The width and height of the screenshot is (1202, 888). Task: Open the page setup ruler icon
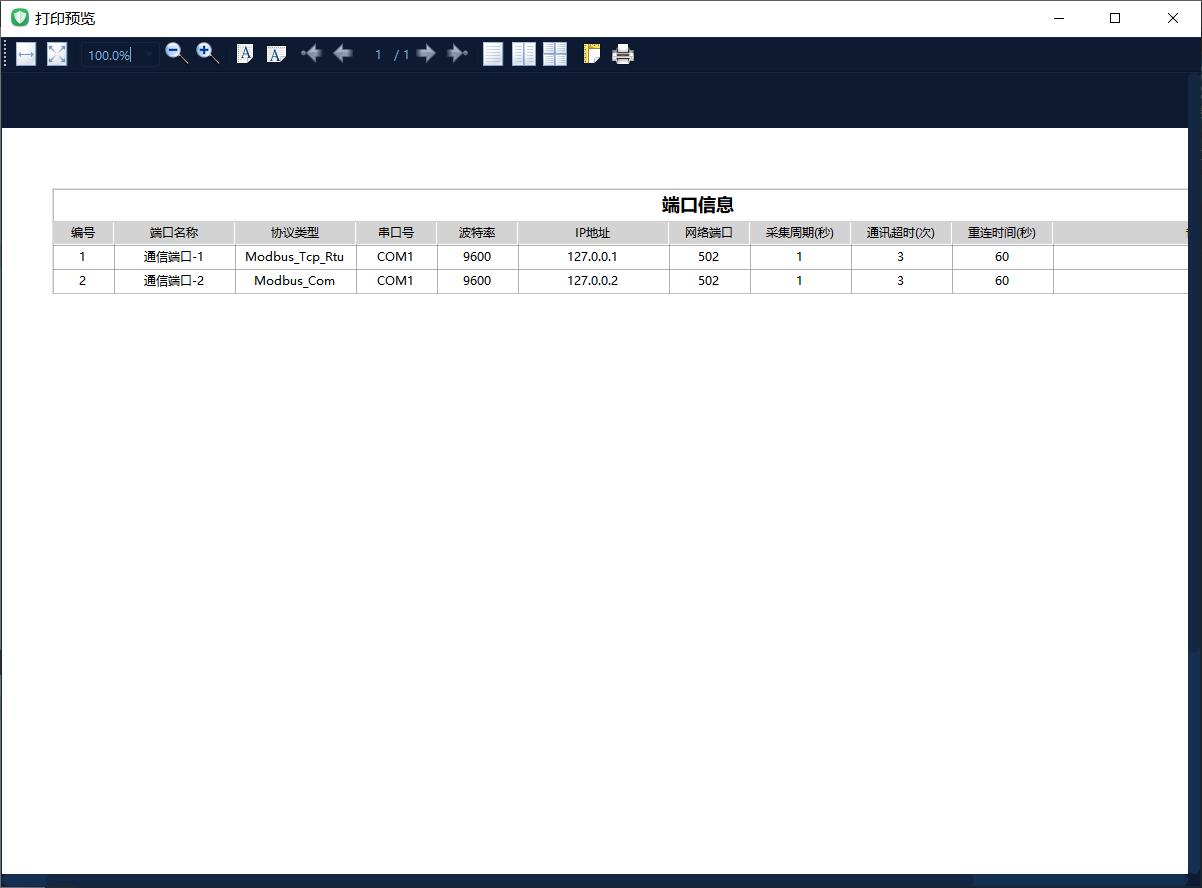[x=592, y=54]
